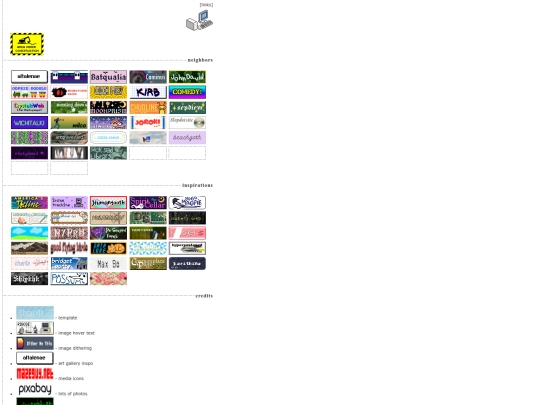Viewport: 540px width, 405px height.
Task: Click the green-purple static noise button
Action: 29,137
